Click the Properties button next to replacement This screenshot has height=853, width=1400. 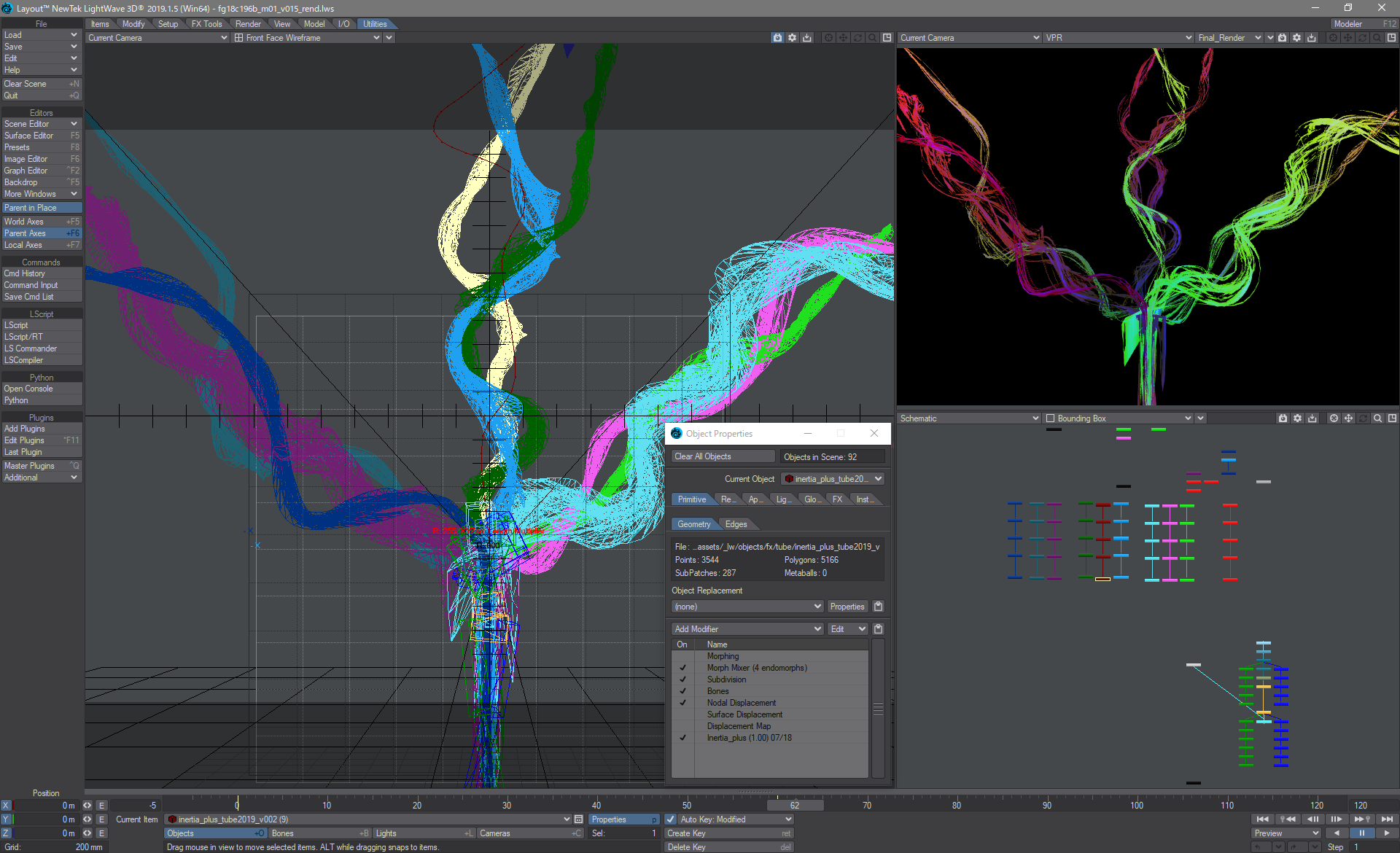pyautogui.click(x=846, y=606)
